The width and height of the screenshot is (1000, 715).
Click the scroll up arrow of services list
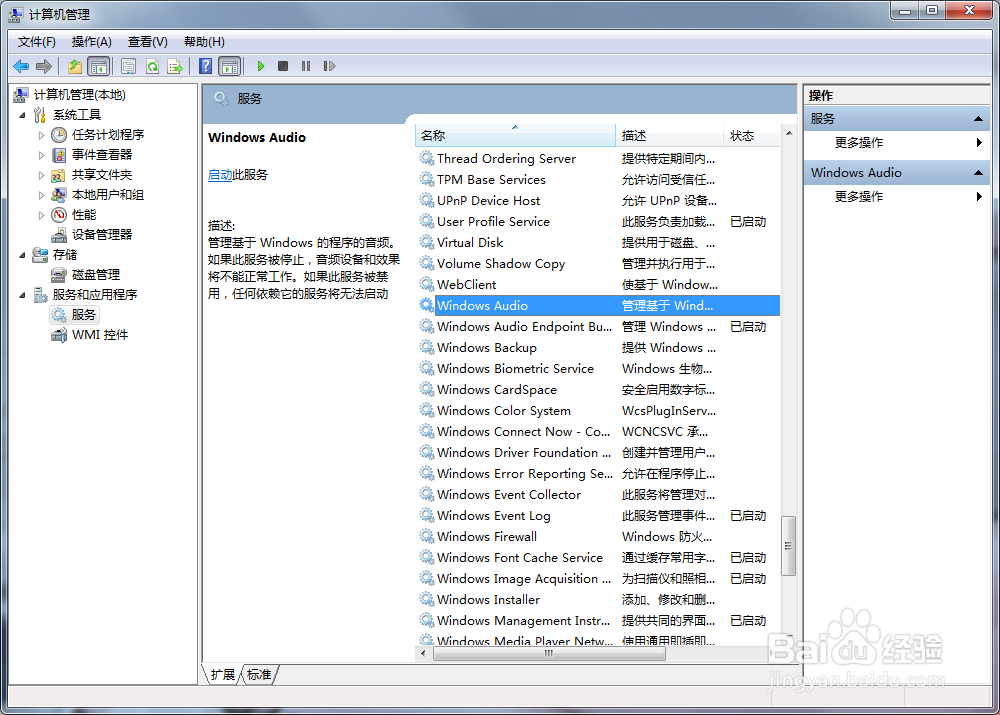point(789,133)
